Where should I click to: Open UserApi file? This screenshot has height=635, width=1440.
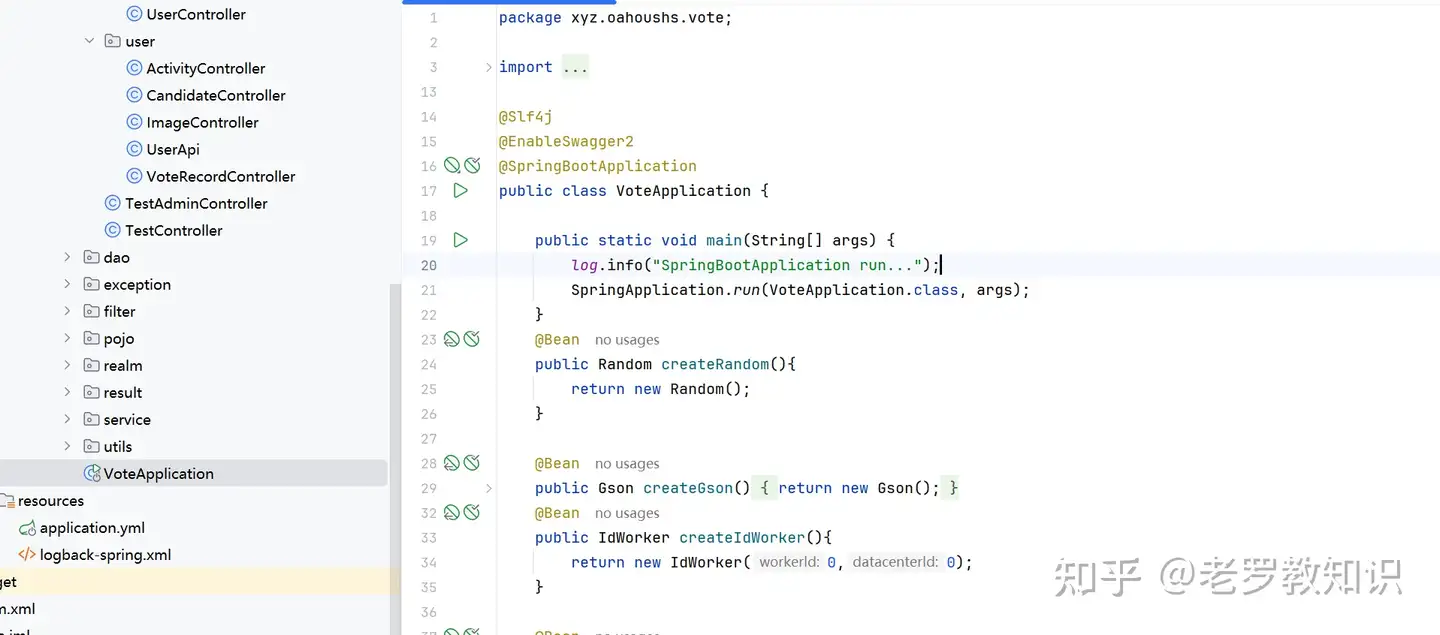tap(173, 149)
